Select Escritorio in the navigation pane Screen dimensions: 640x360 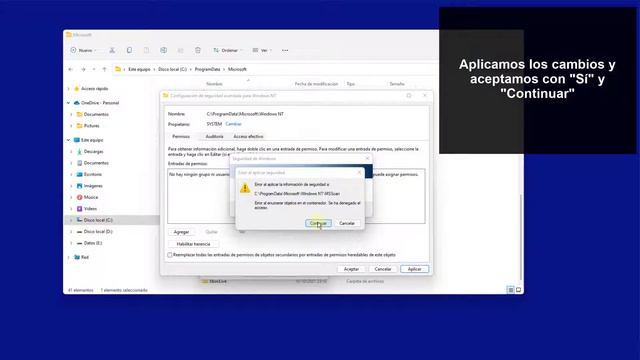[x=93, y=174]
